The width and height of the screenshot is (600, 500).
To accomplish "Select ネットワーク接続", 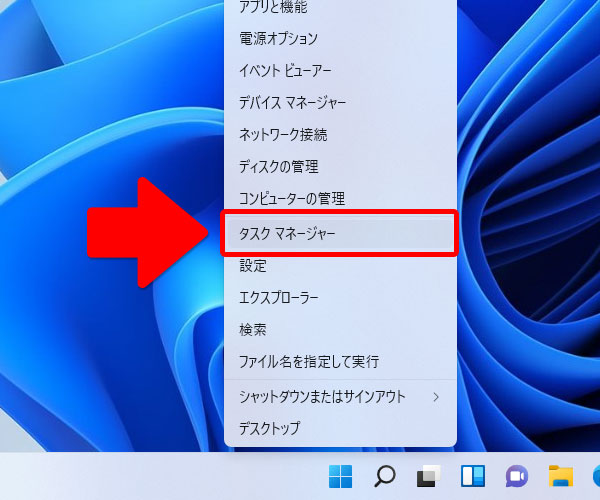I will coord(340,135).
